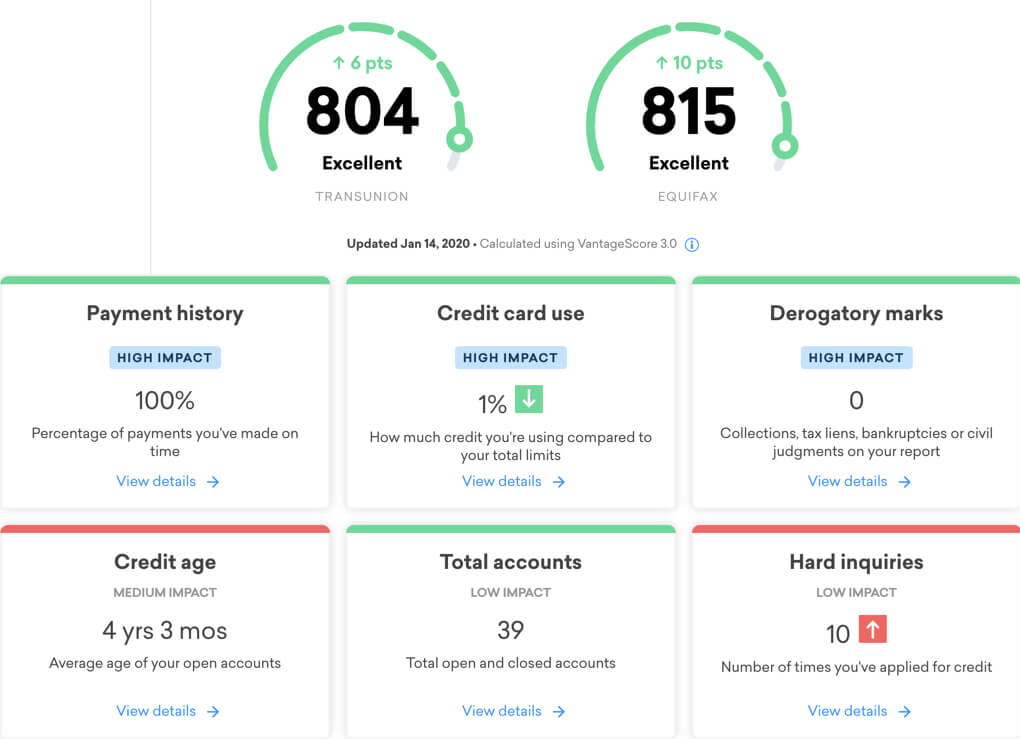Image resolution: width=1020 pixels, height=739 pixels.
Task: Click the 0 derogatory marks value
Action: coord(856,401)
